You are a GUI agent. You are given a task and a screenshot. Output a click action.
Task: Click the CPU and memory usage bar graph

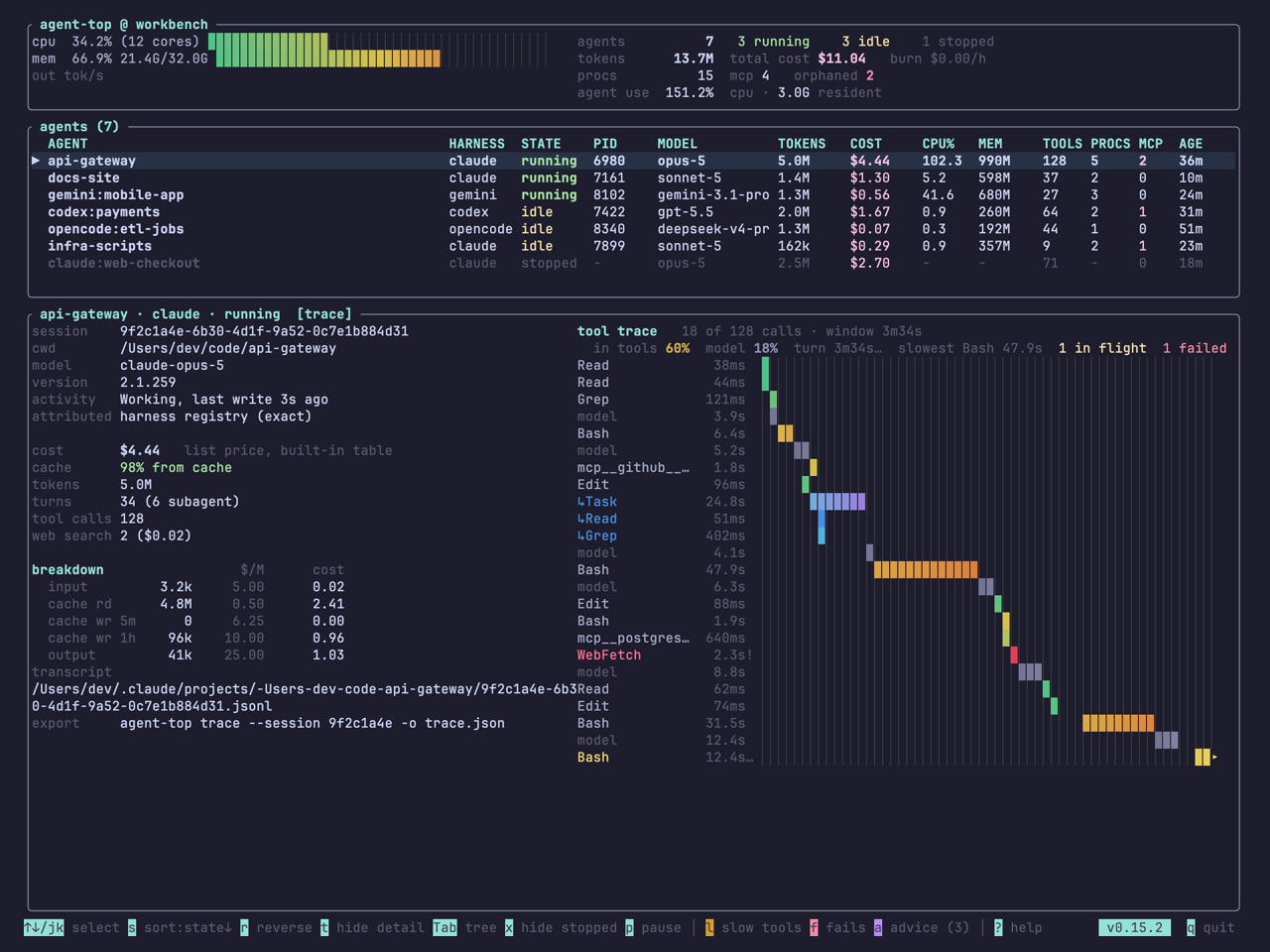point(378,50)
